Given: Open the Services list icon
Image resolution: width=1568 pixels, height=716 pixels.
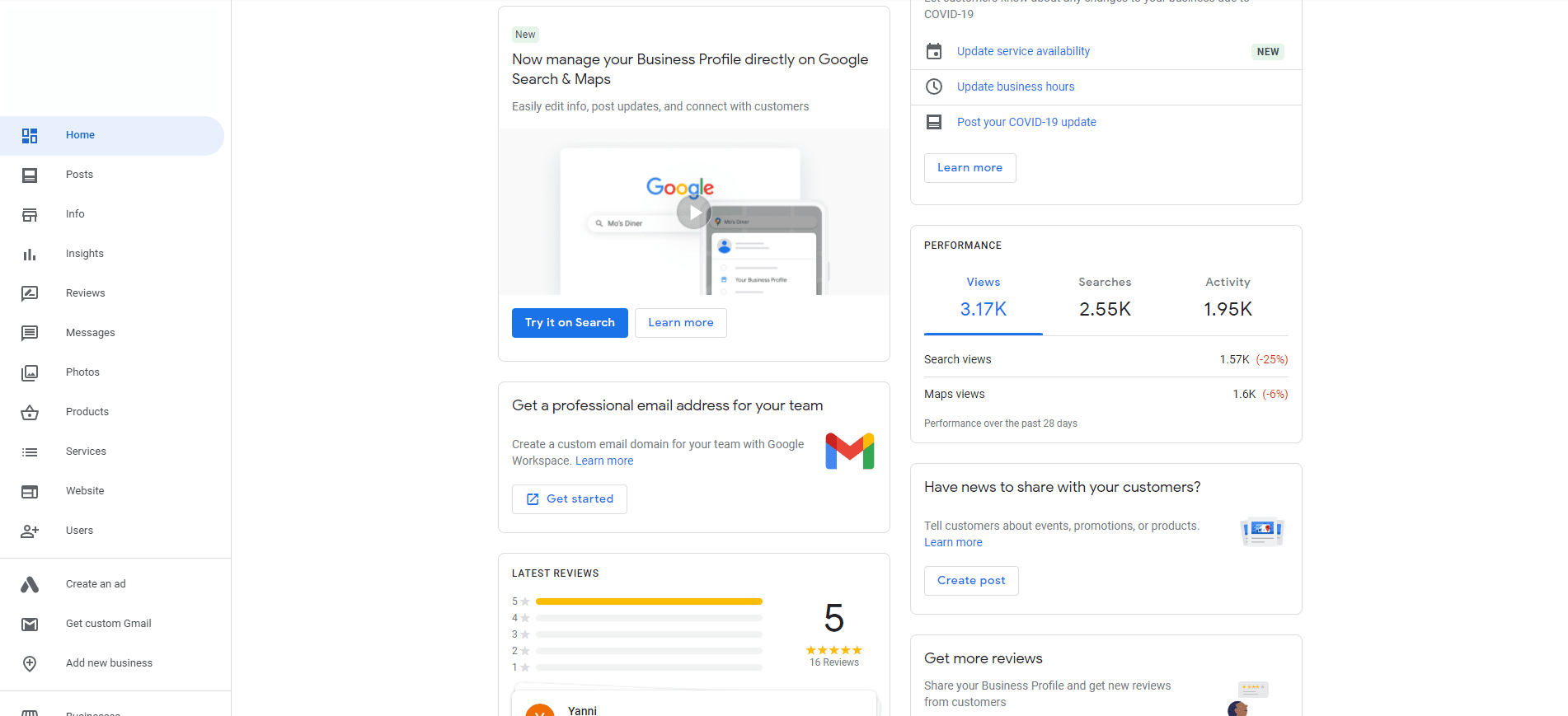Looking at the screenshot, I should pos(30,452).
